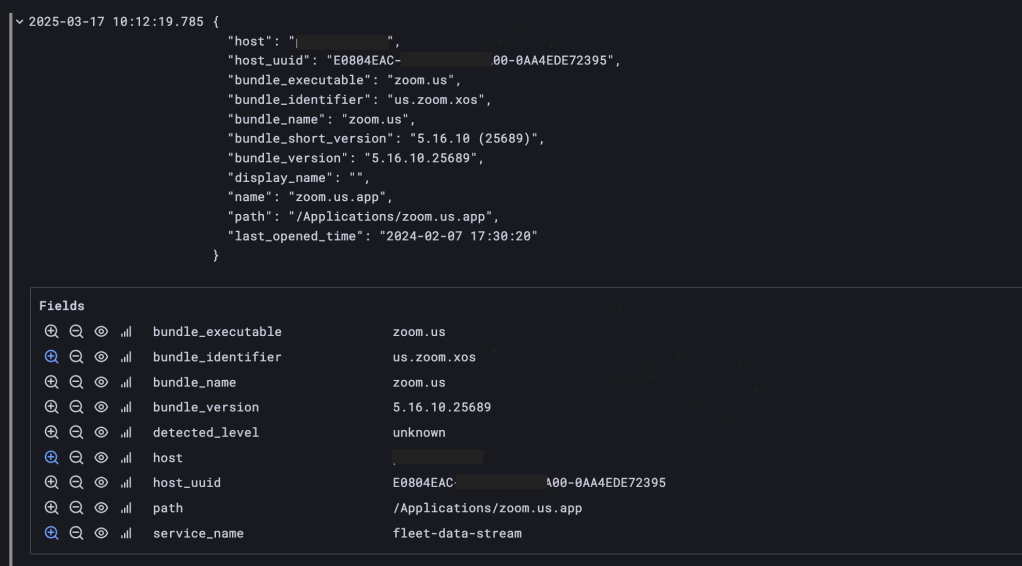Image resolution: width=1022 pixels, height=566 pixels.
Task: Show statistics for path field
Action: click(126, 508)
